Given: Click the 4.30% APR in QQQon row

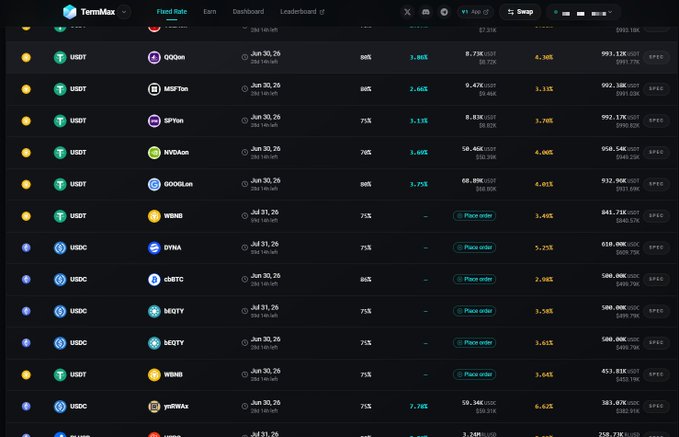Looking at the screenshot, I should point(544,57).
